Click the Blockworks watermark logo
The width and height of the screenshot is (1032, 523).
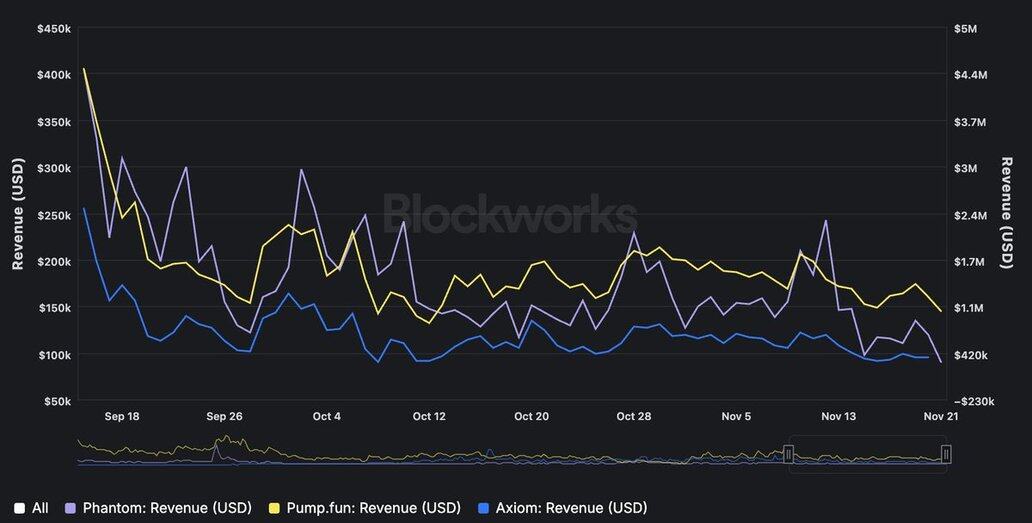(x=510, y=214)
